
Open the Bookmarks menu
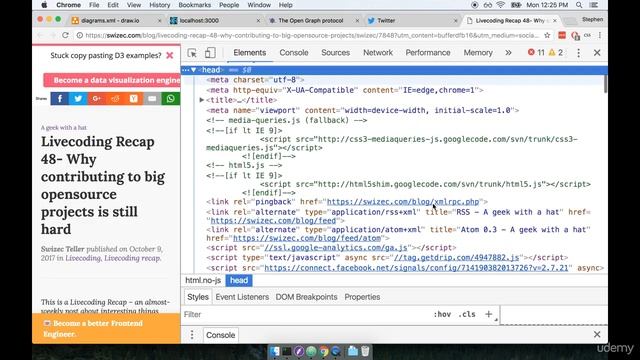coord(194,5)
